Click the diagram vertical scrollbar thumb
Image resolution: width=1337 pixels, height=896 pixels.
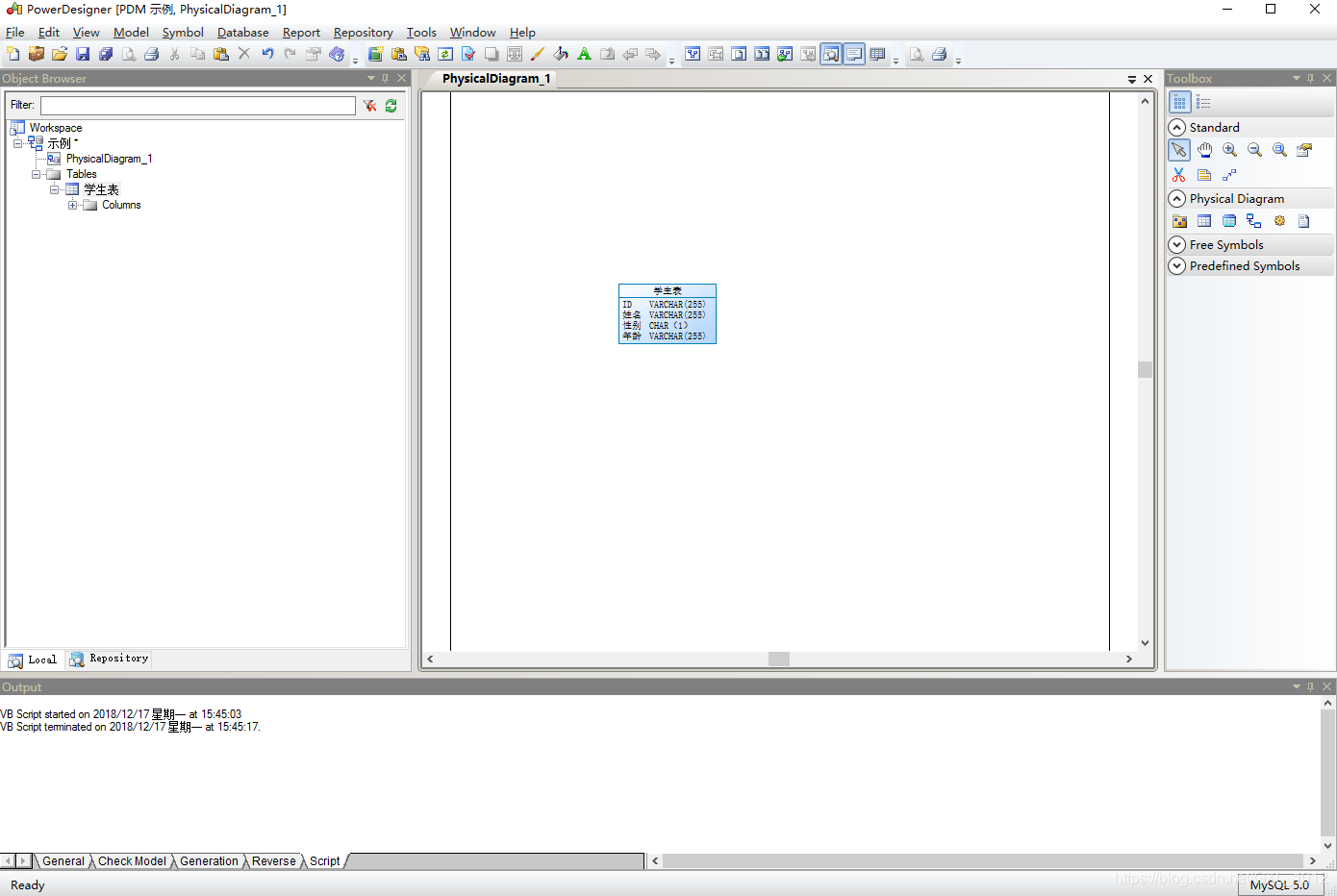pyautogui.click(x=1145, y=369)
